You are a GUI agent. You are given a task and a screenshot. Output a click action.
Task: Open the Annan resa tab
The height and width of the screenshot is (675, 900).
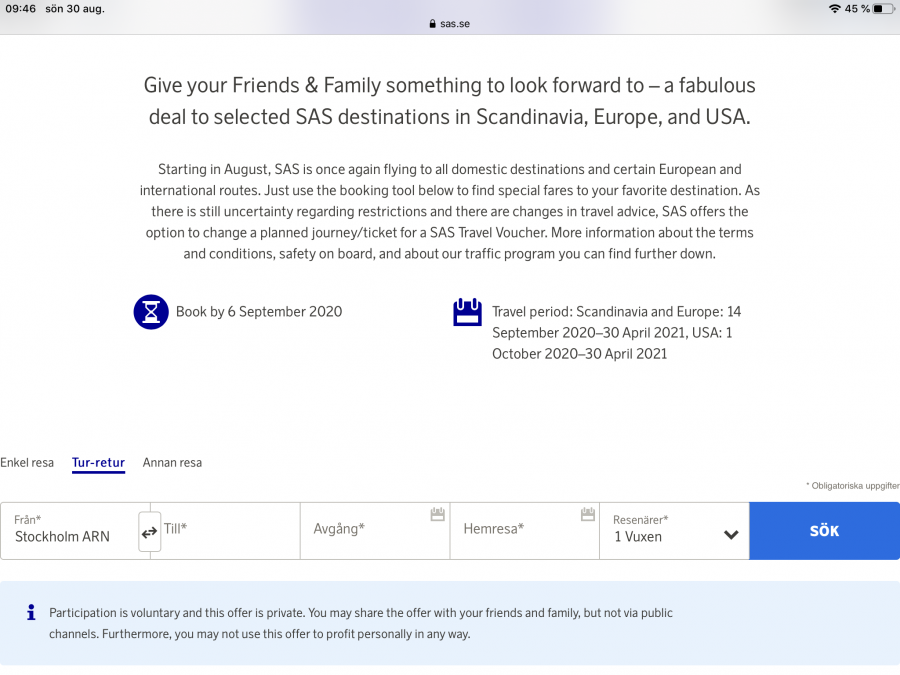click(173, 462)
